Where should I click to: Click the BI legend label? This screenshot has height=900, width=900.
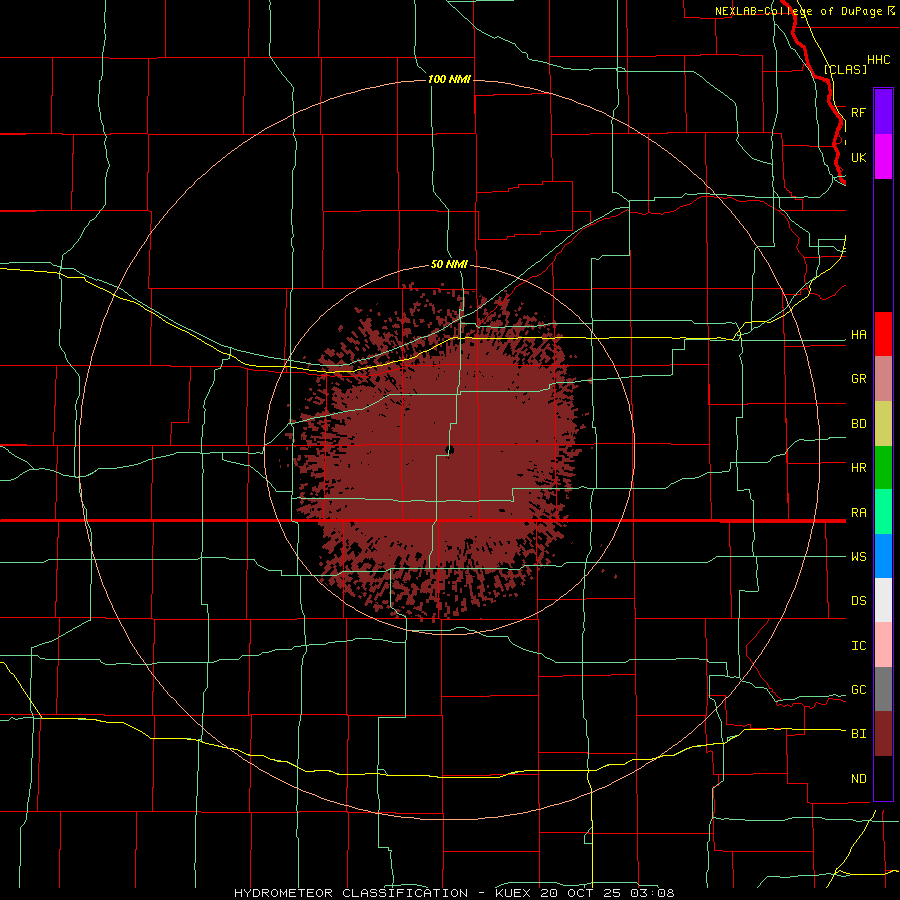[x=858, y=734]
